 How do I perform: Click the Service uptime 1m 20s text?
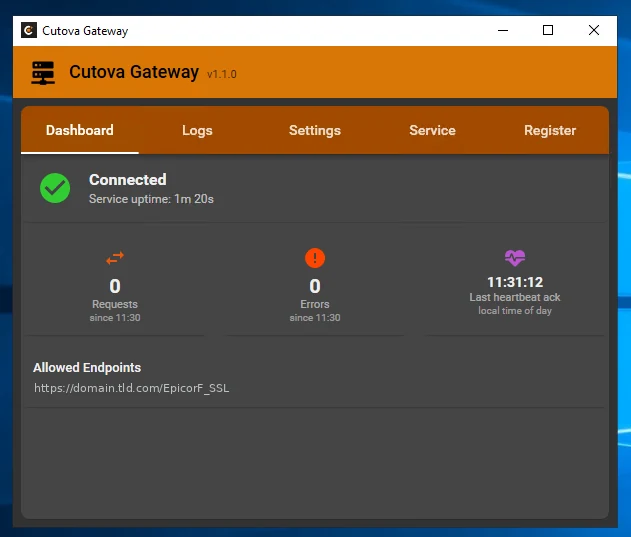click(151, 199)
